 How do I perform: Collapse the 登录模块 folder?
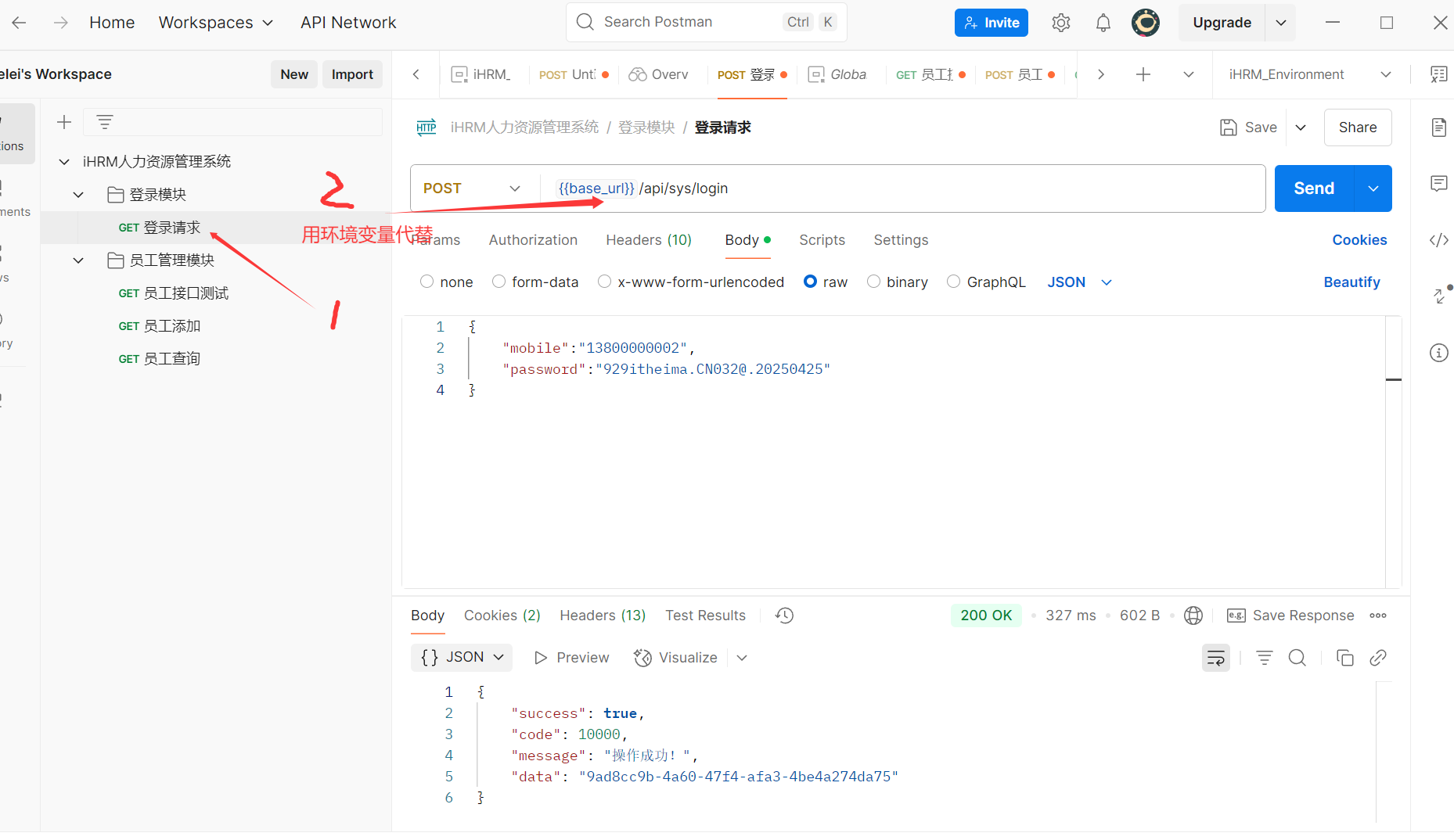coord(78,195)
